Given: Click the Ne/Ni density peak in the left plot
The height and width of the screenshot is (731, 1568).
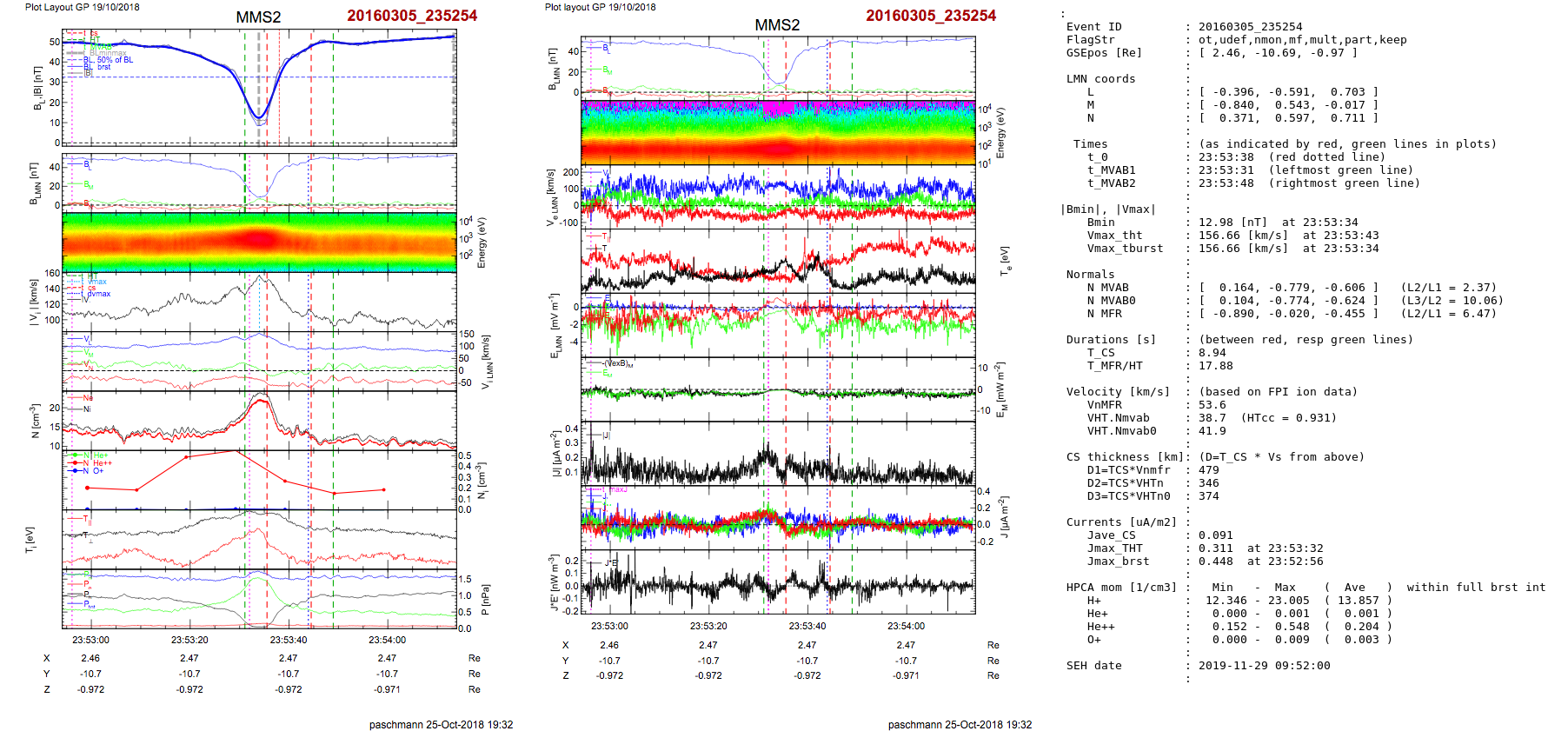Looking at the screenshot, I should point(259,399).
